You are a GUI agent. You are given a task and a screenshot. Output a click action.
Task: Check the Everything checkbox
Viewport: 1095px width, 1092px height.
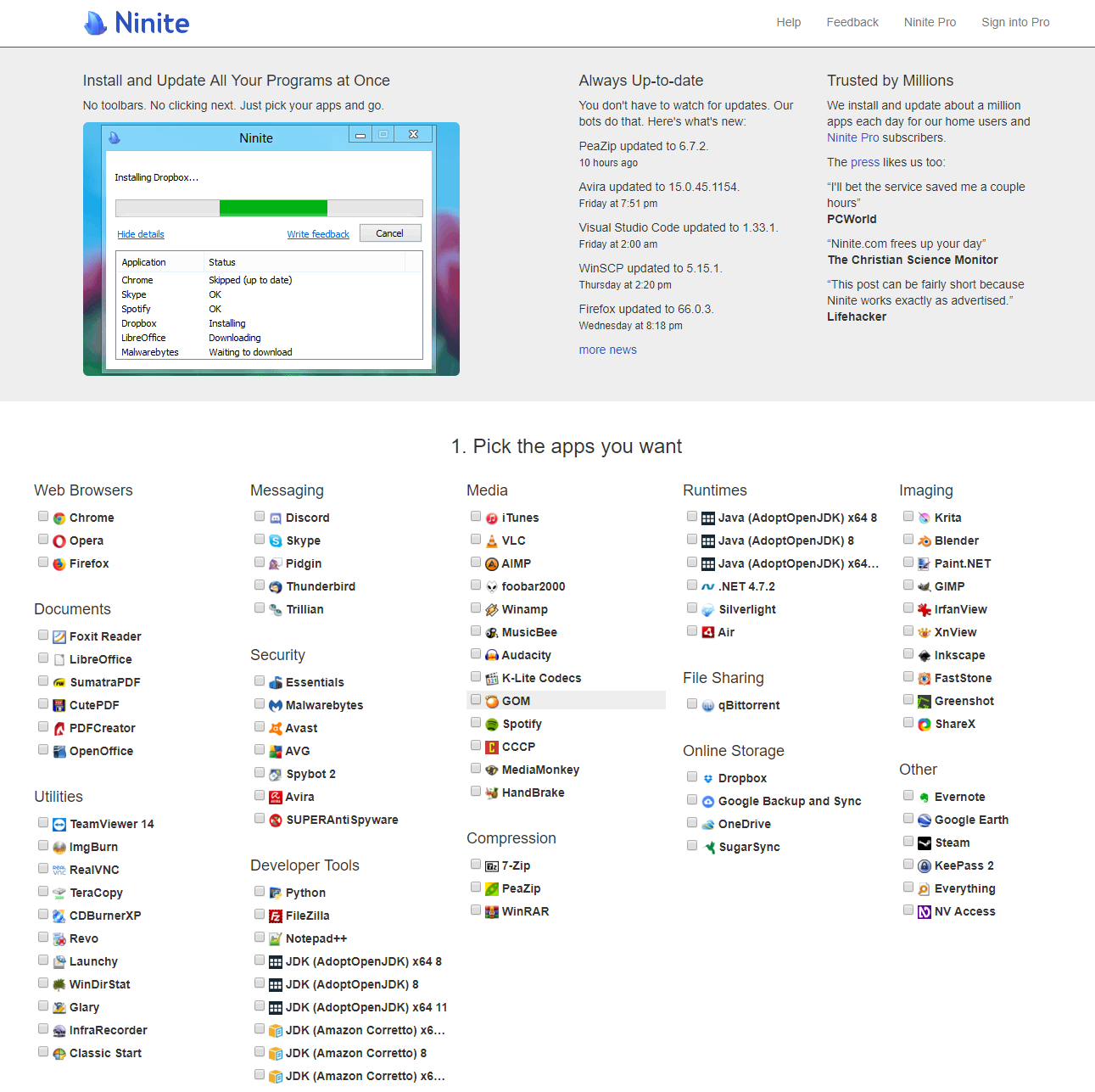908,888
